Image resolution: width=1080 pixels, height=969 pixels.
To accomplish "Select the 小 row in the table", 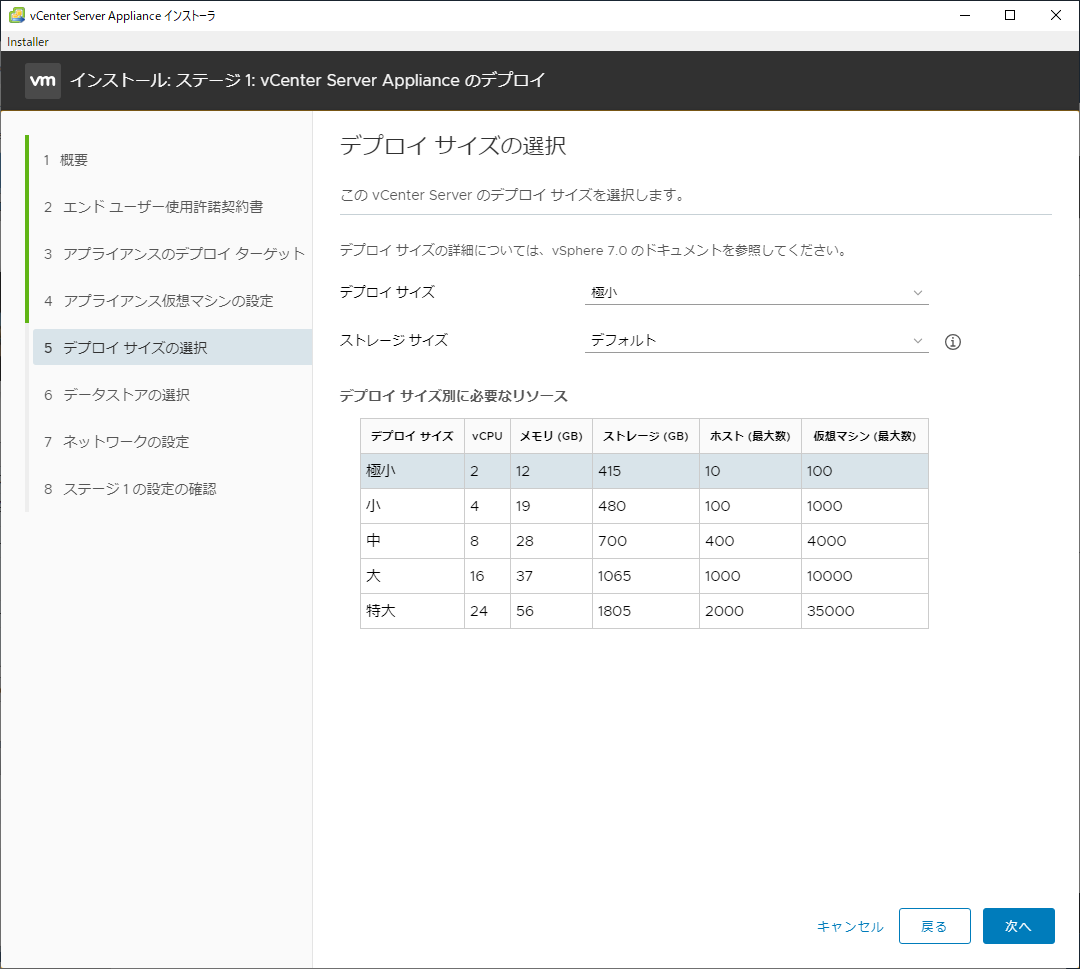I will (x=644, y=506).
